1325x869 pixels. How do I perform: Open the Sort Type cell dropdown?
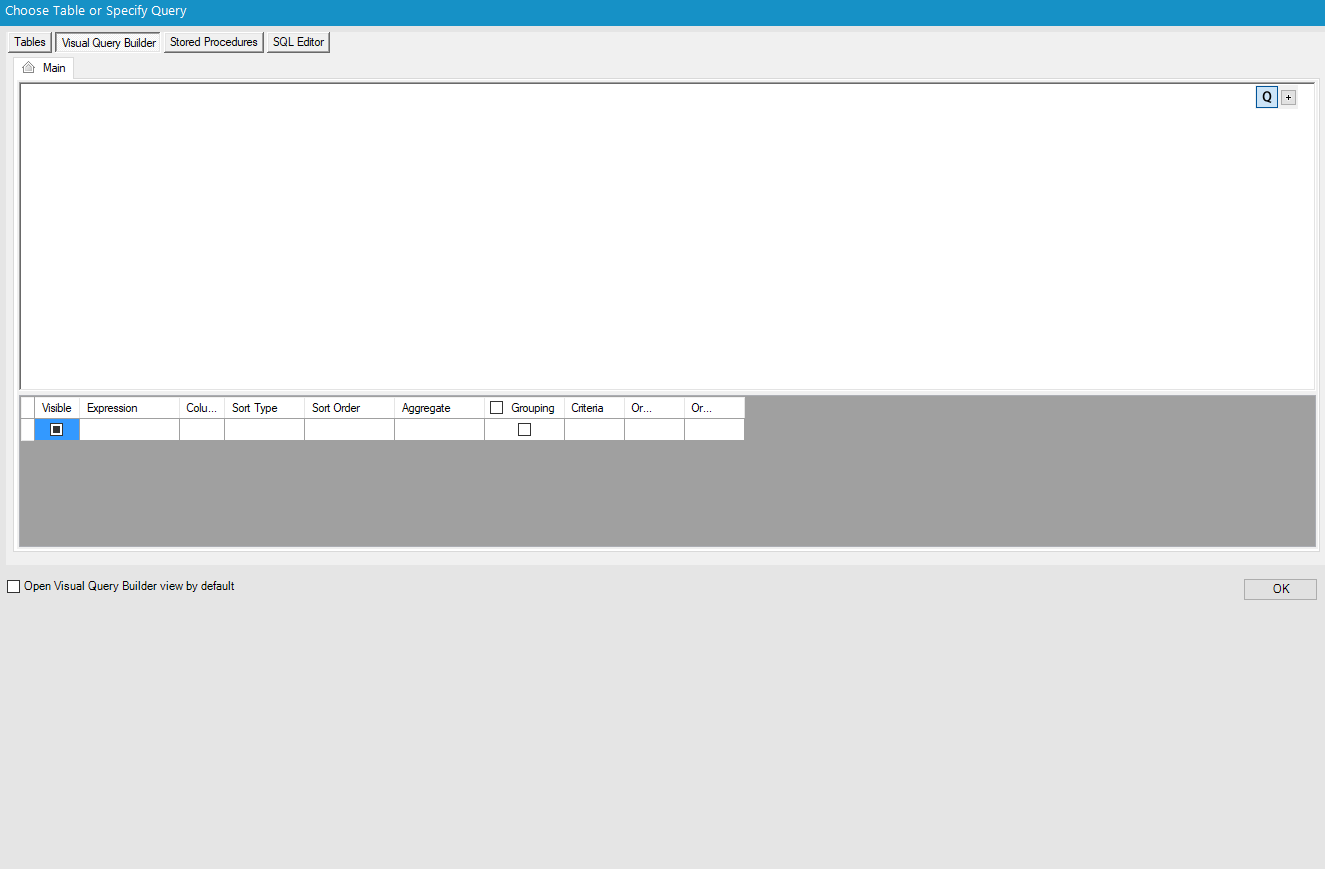[x=263, y=429]
